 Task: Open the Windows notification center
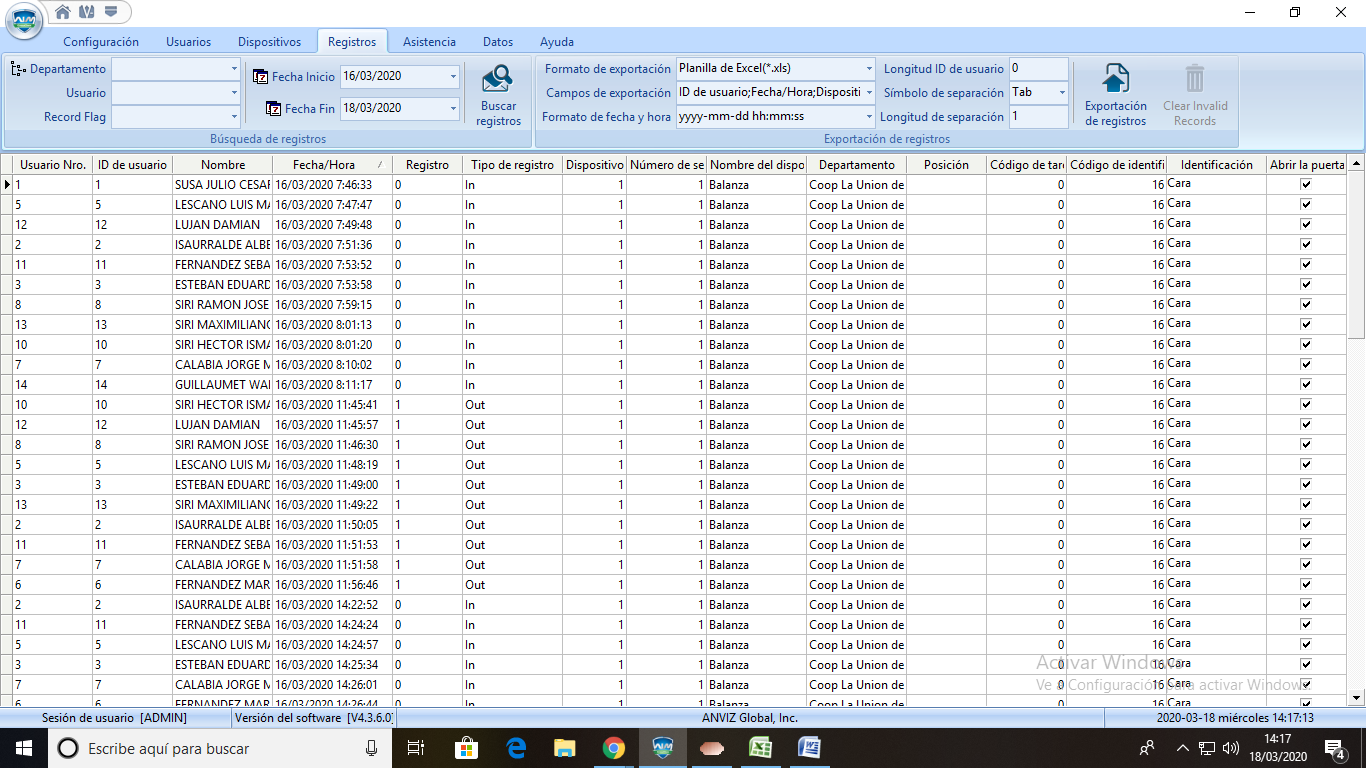(x=1334, y=748)
